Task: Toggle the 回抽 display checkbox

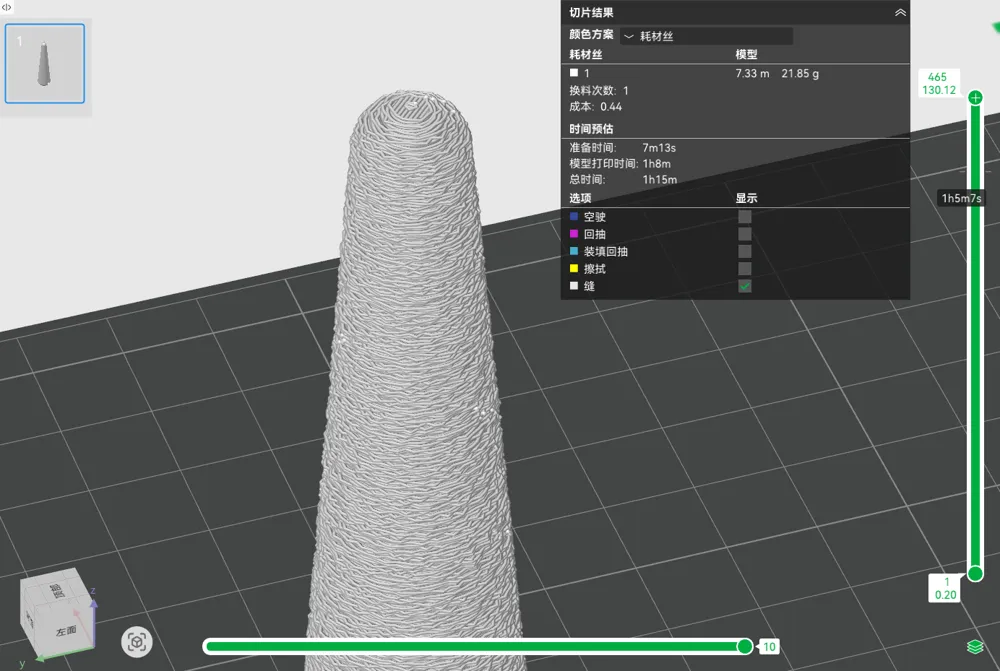Action: [744, 234]
